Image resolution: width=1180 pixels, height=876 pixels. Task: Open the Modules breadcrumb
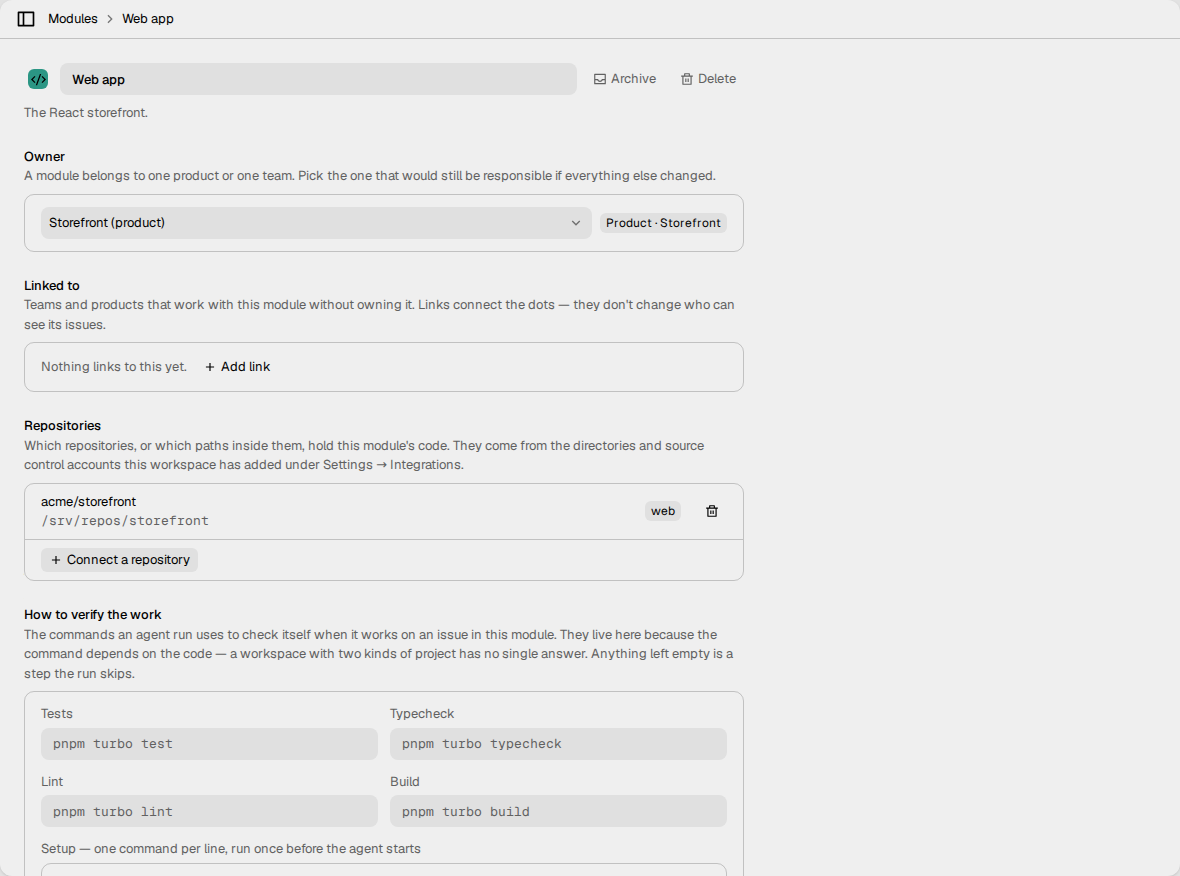(73, 19)
